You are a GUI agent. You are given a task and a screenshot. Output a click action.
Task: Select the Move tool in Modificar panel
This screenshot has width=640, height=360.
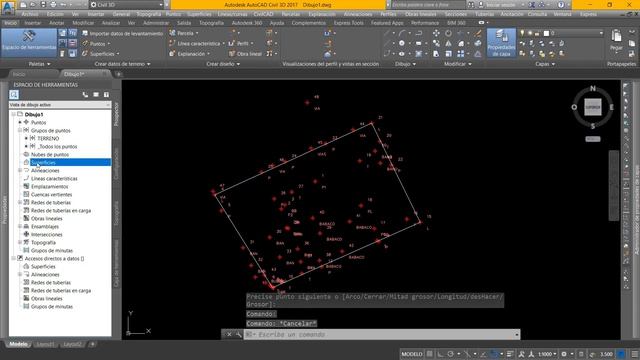(x=436, y=33)
